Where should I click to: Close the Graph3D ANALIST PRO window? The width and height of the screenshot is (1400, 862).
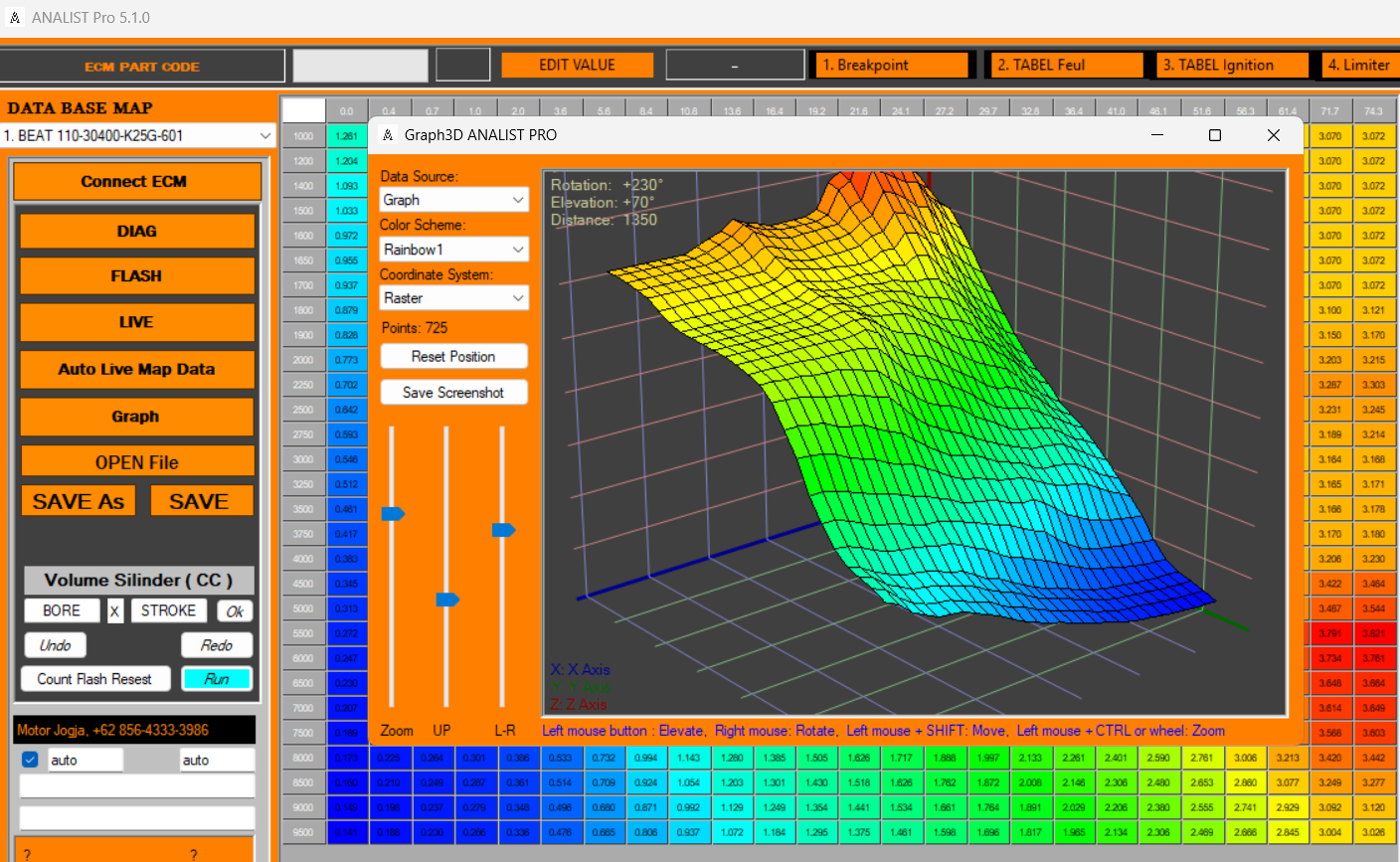tap(1274, 135)
